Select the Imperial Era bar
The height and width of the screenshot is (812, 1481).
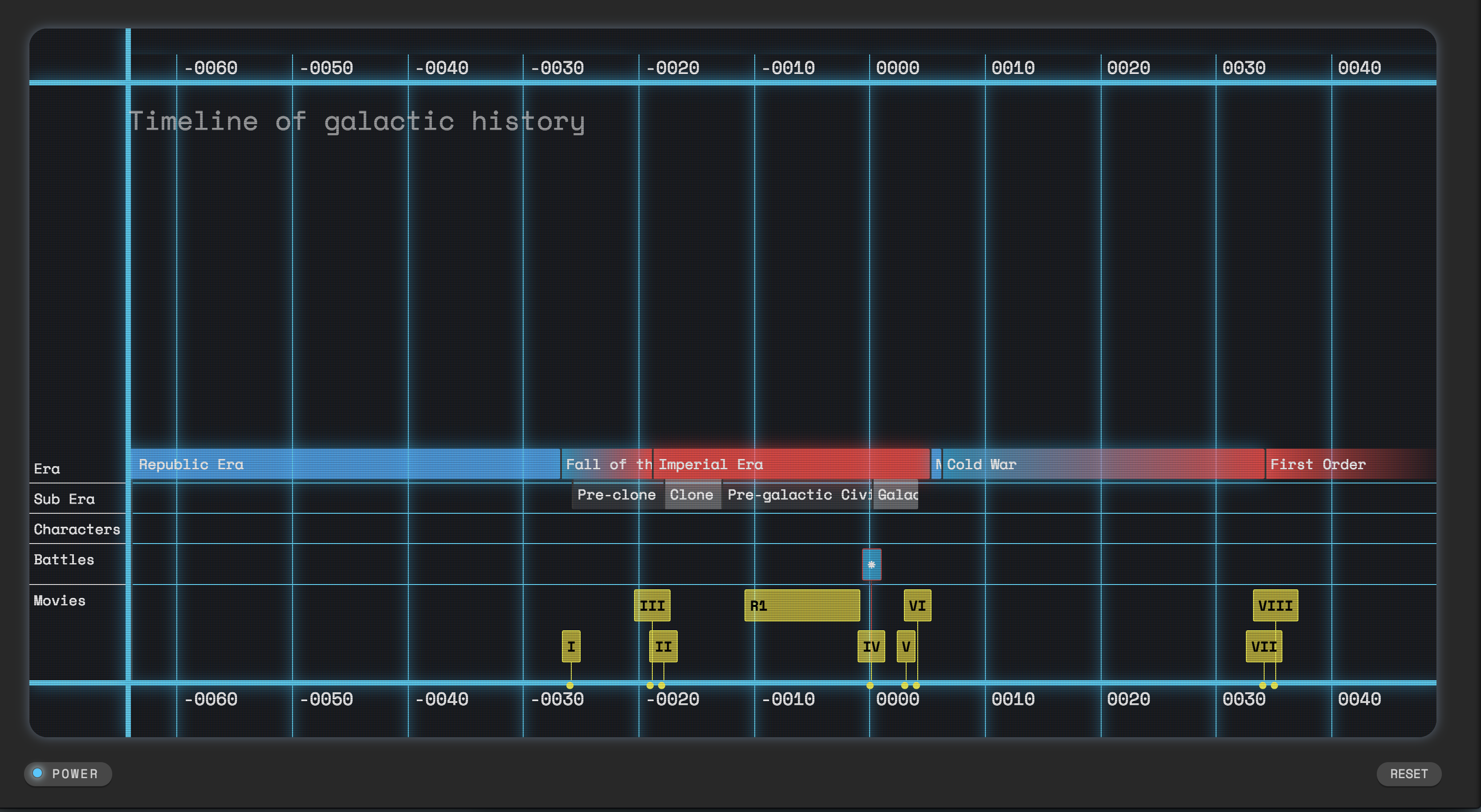click(x=792, y=464)
